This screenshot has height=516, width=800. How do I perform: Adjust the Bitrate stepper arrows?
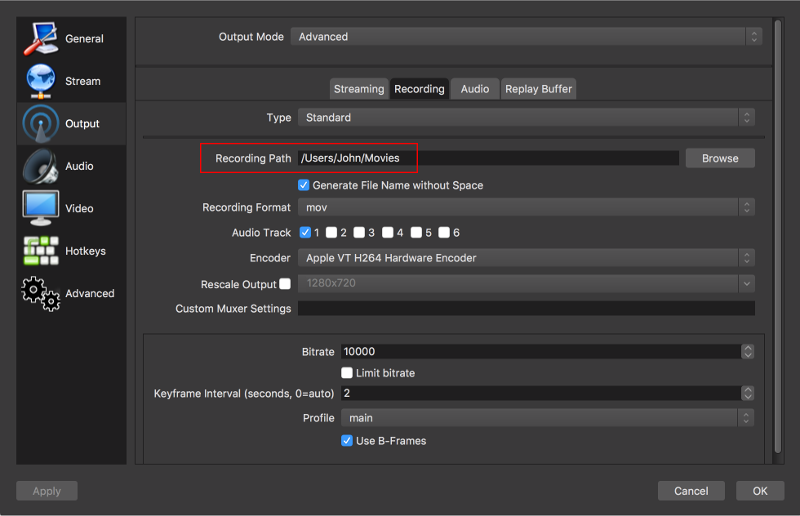(x=747, y=352)
